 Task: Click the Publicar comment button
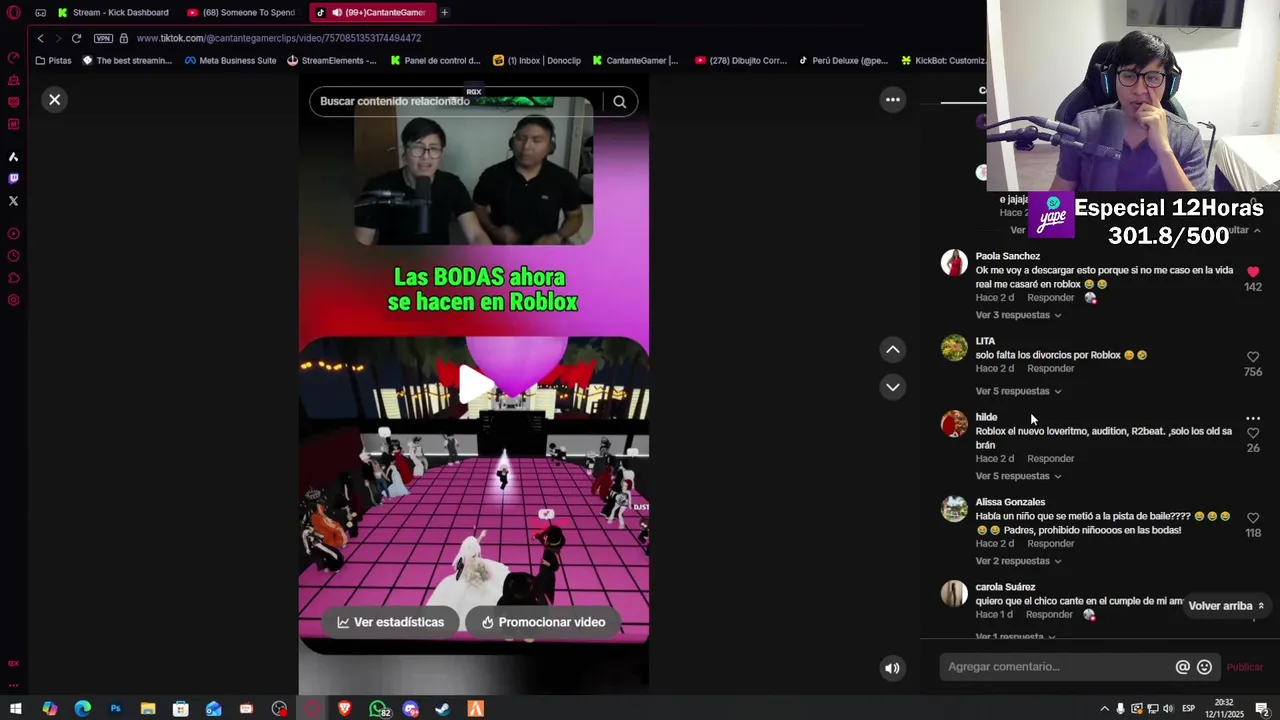coord(1244,667)
